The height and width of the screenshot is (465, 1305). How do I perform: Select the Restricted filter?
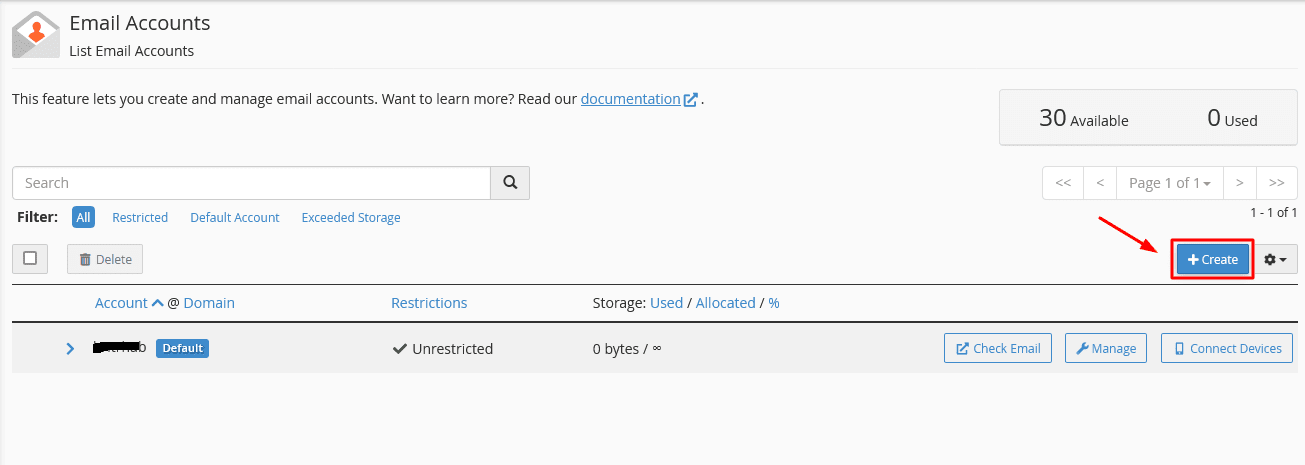140,217
